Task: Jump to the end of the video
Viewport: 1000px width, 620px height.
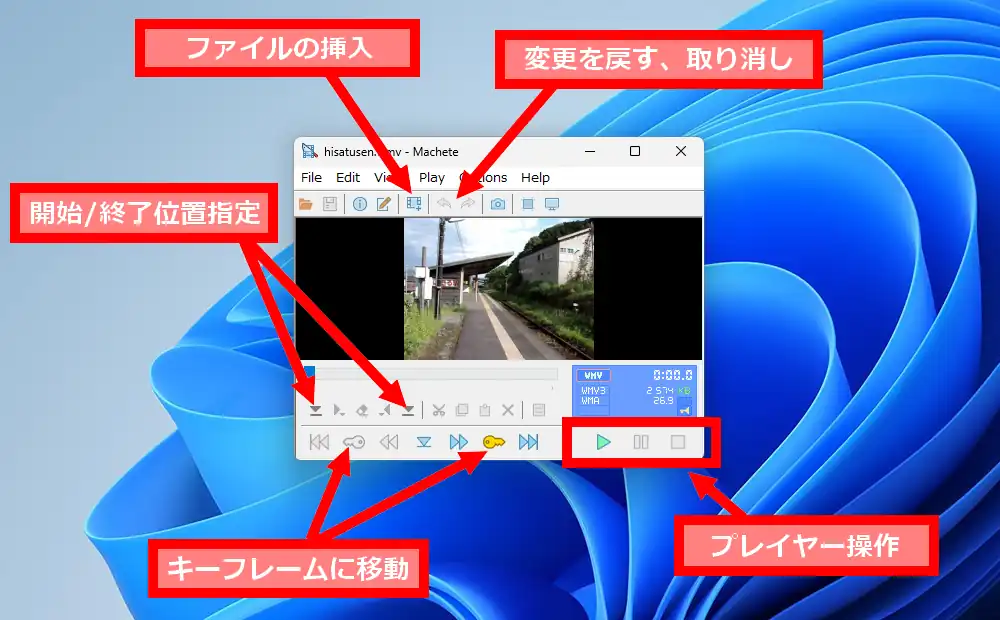Action: click(x=528, y=442)
